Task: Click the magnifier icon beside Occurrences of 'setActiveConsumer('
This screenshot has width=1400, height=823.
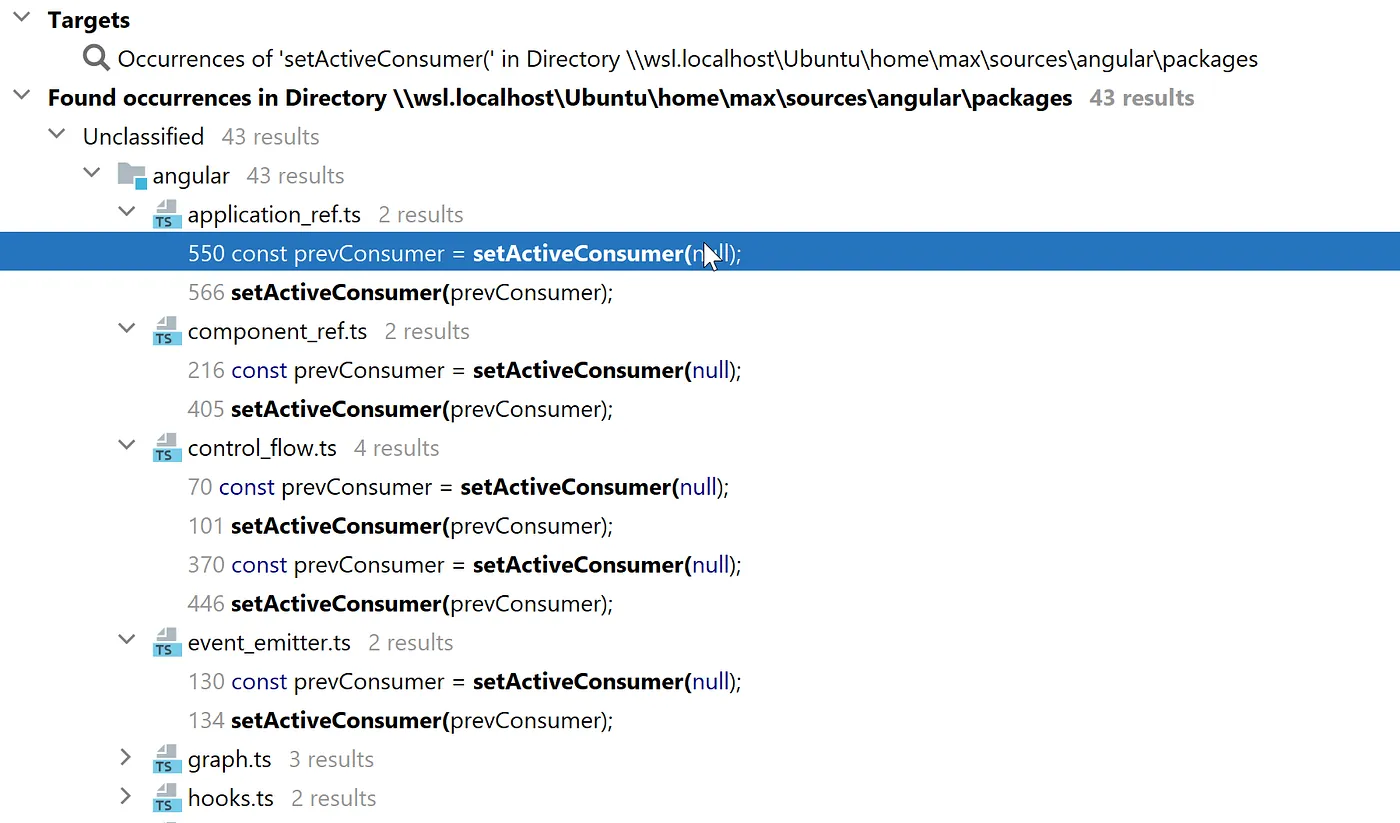Action: pos(97,59)
